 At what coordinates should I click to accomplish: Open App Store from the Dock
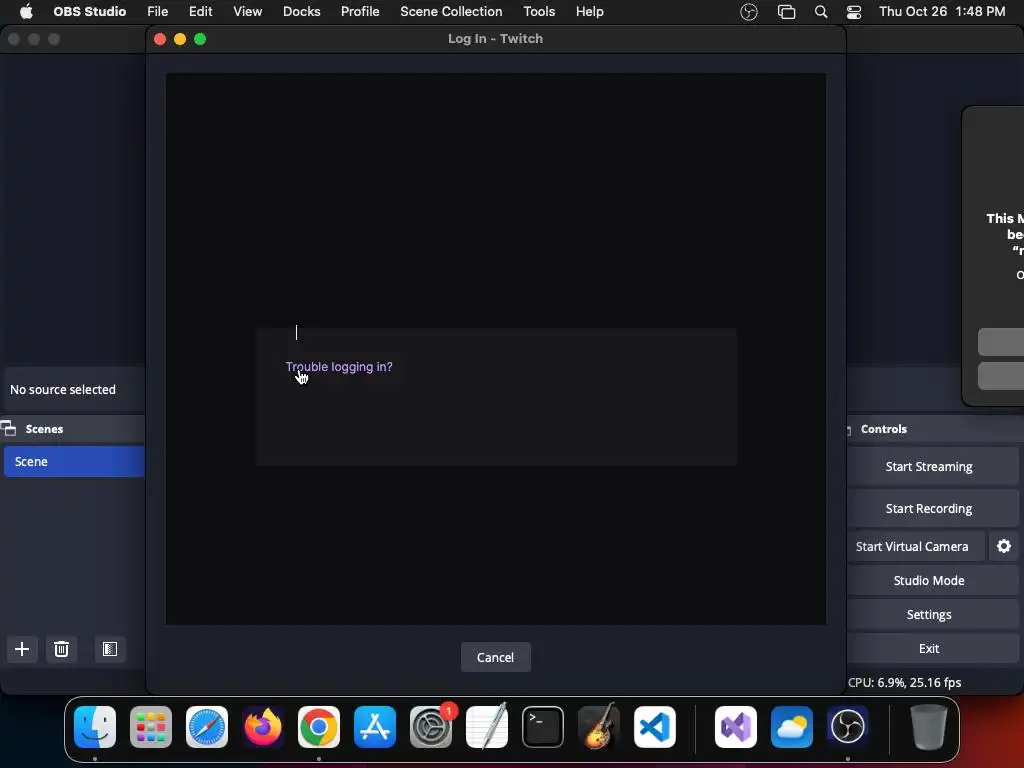[375, 727]
